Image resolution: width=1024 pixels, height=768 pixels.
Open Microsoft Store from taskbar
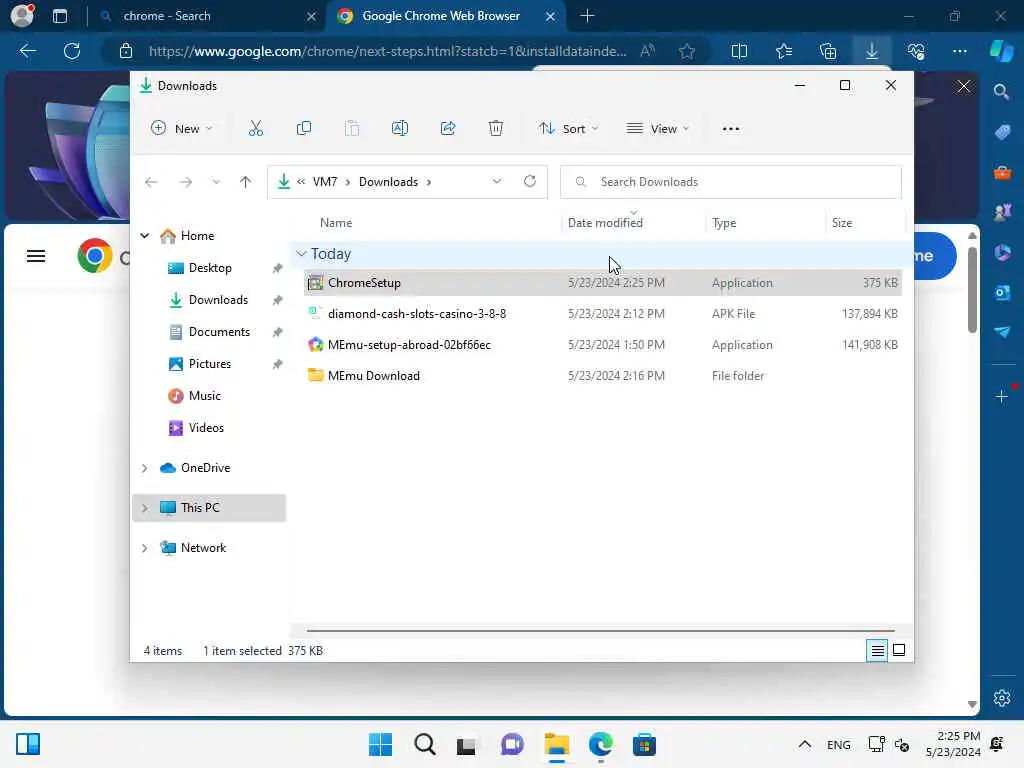[x=644, y=744]
